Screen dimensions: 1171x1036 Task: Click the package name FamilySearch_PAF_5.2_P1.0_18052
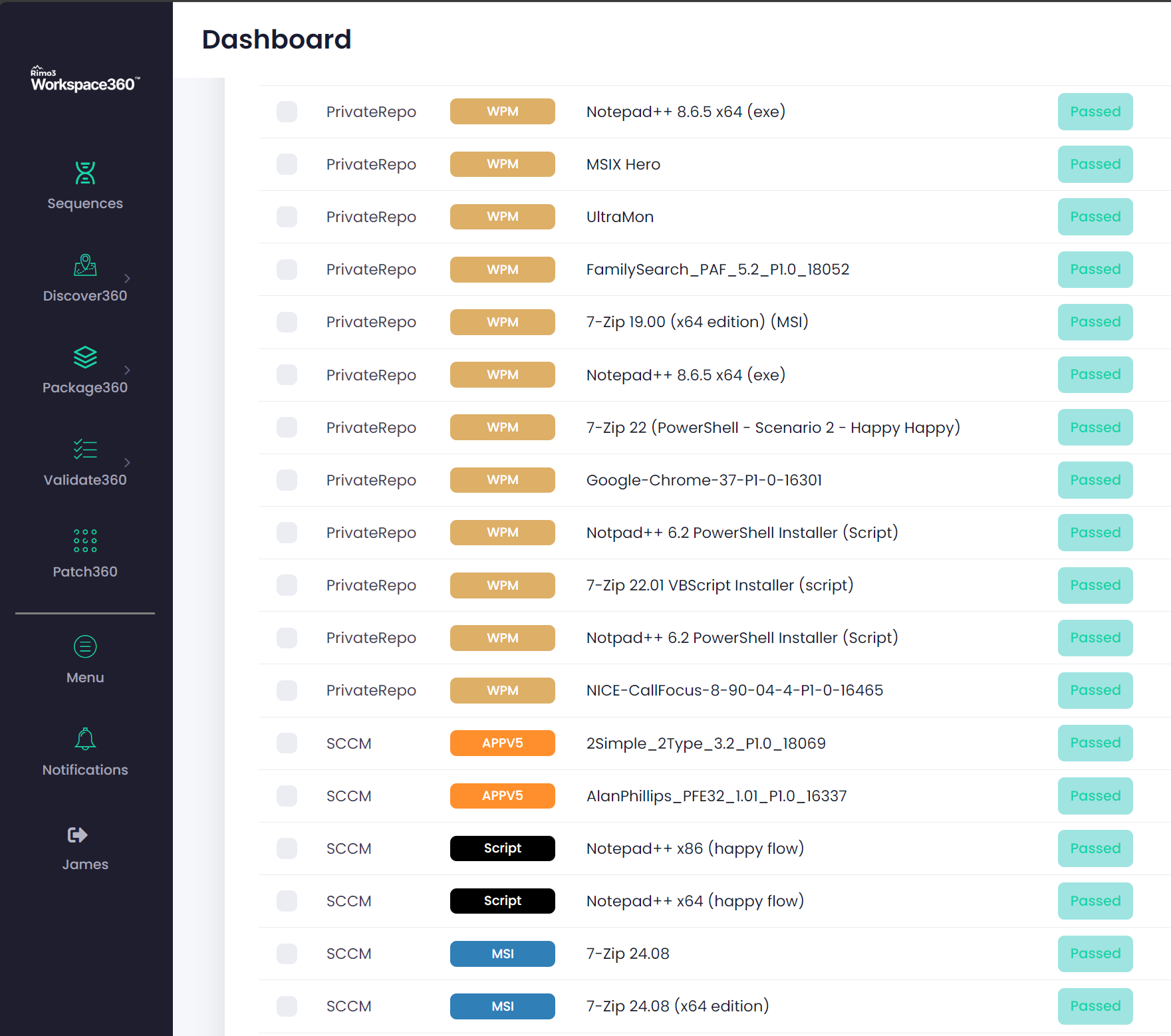(x=717, y=269)
